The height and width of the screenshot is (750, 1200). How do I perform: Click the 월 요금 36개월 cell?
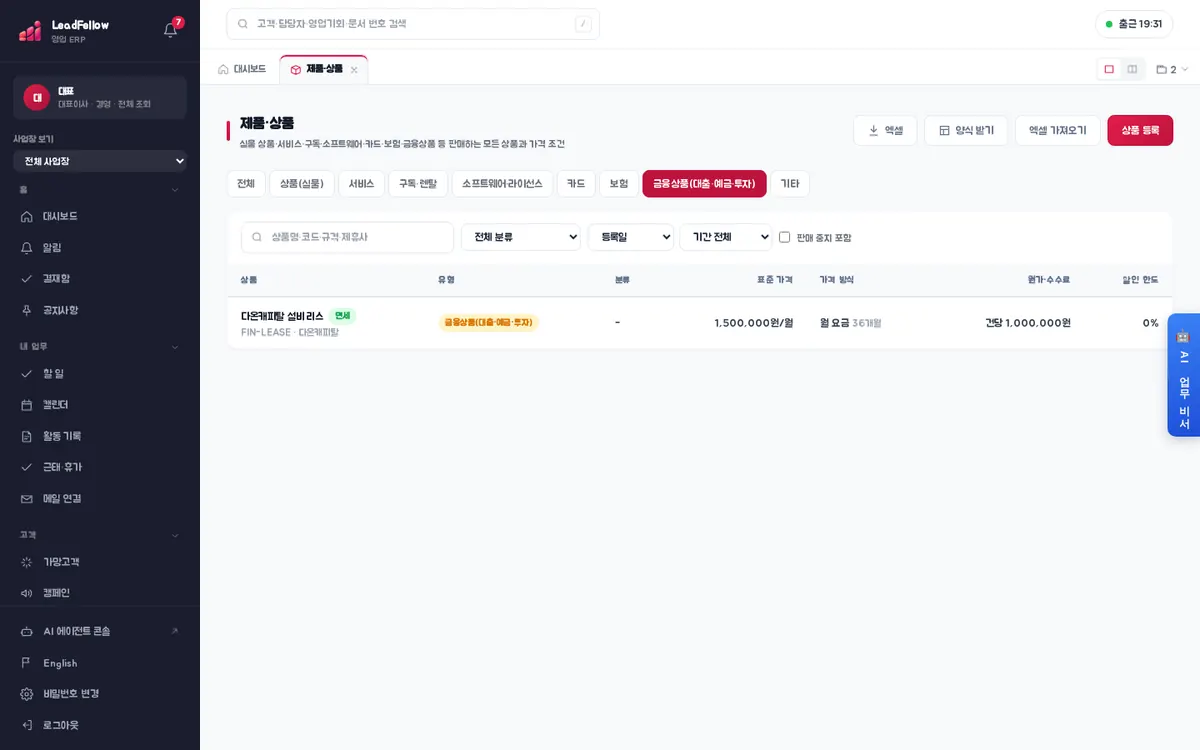pos(850,323)
